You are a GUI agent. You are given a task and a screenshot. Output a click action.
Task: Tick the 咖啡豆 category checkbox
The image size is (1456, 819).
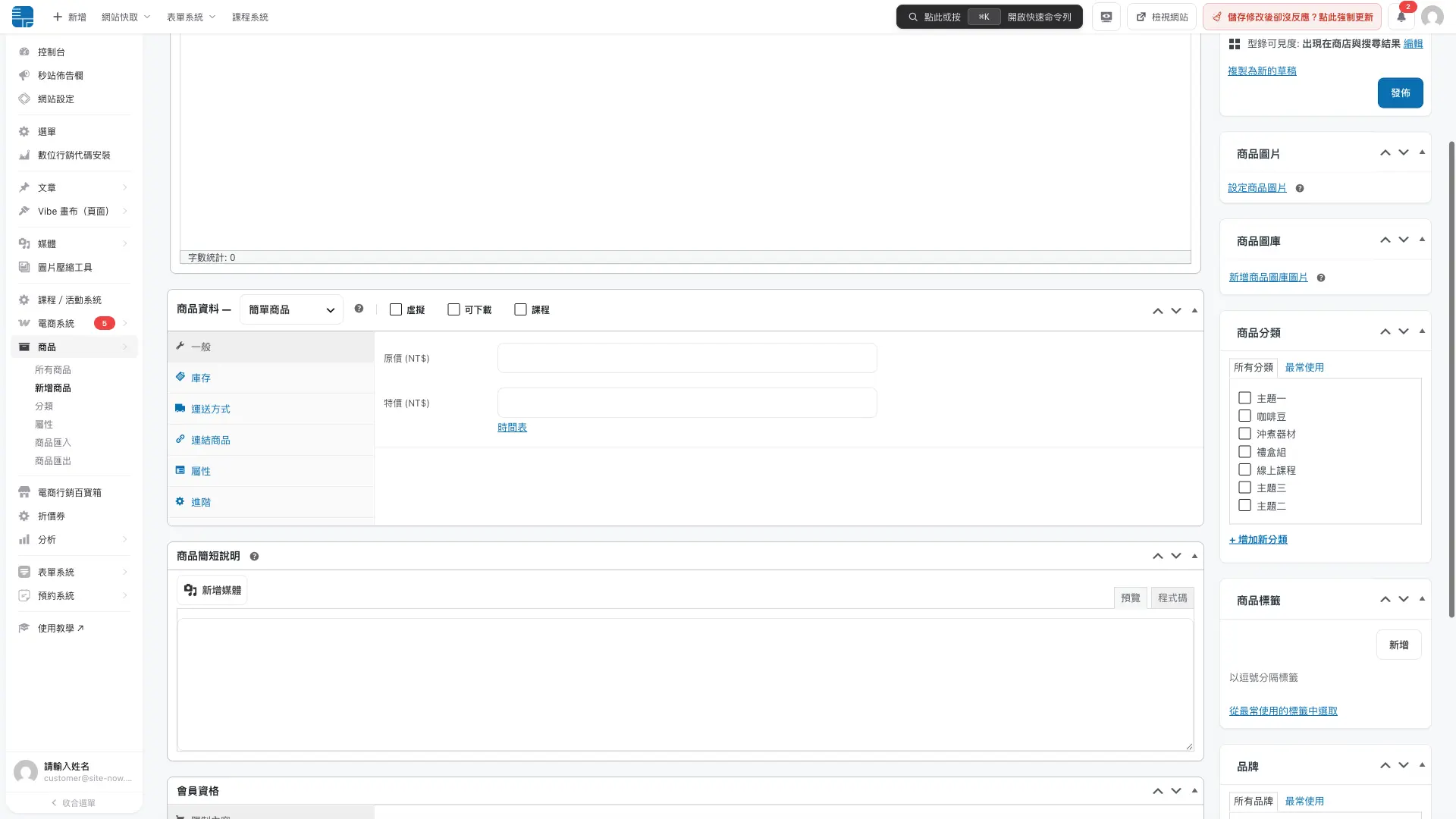coord(1244,416)
